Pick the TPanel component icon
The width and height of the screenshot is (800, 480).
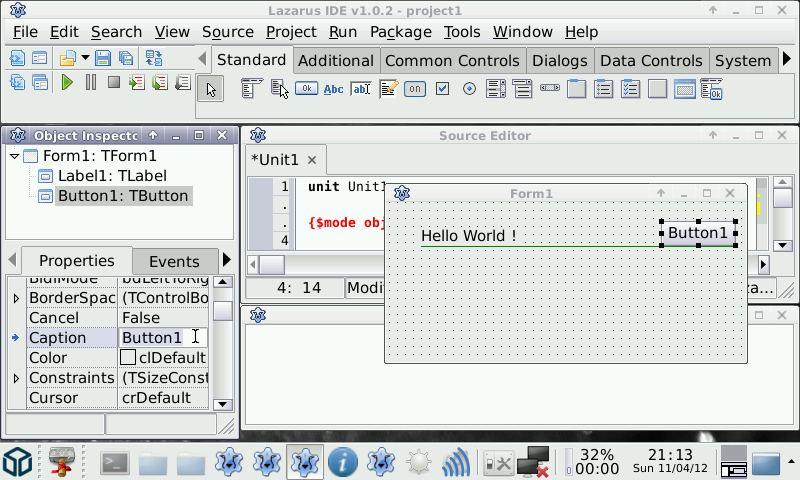658,89
